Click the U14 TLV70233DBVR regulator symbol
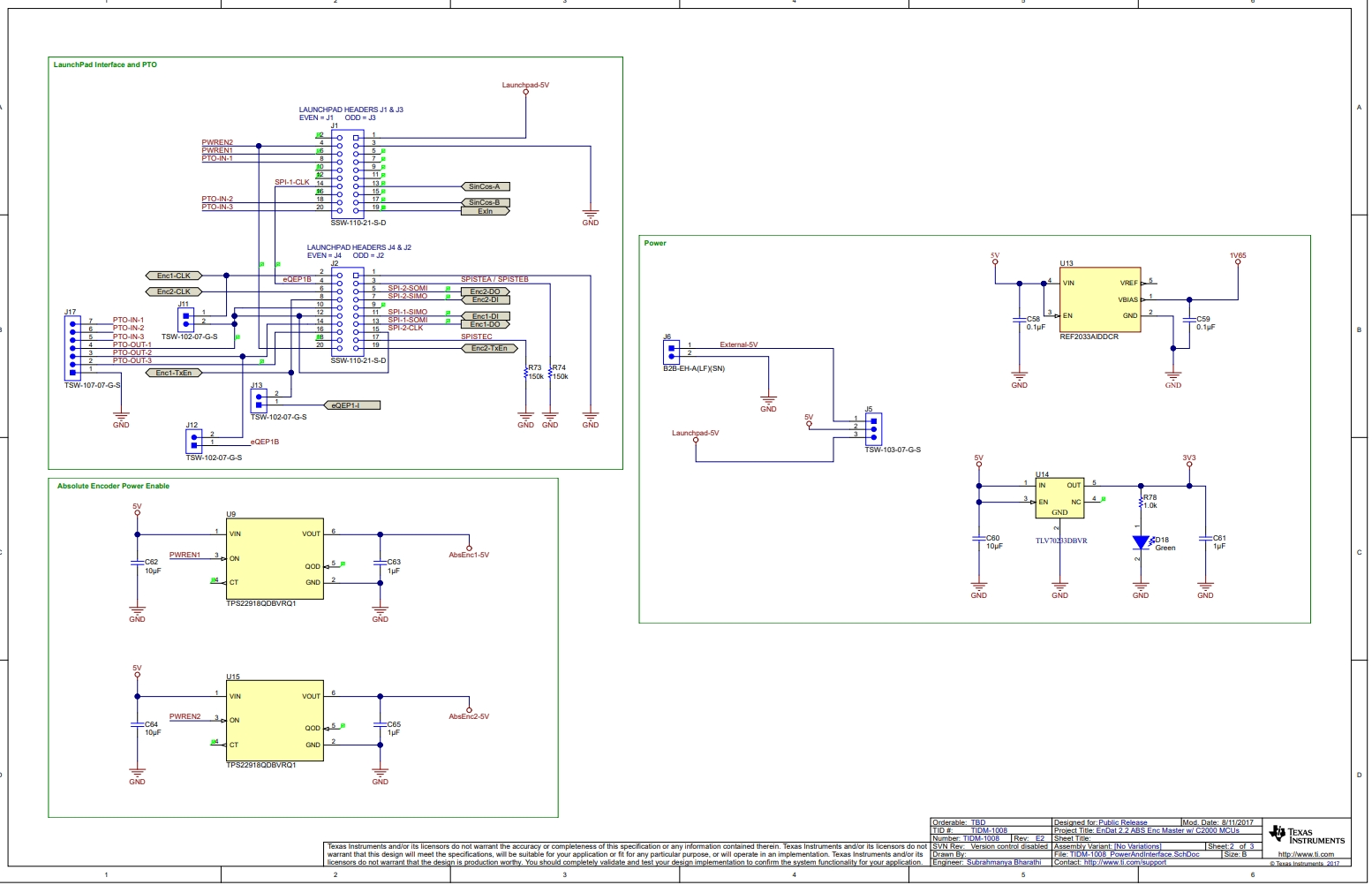The height and width of the screenshot is (885, 1372). pyautogui.click(x=1059, y=499)
